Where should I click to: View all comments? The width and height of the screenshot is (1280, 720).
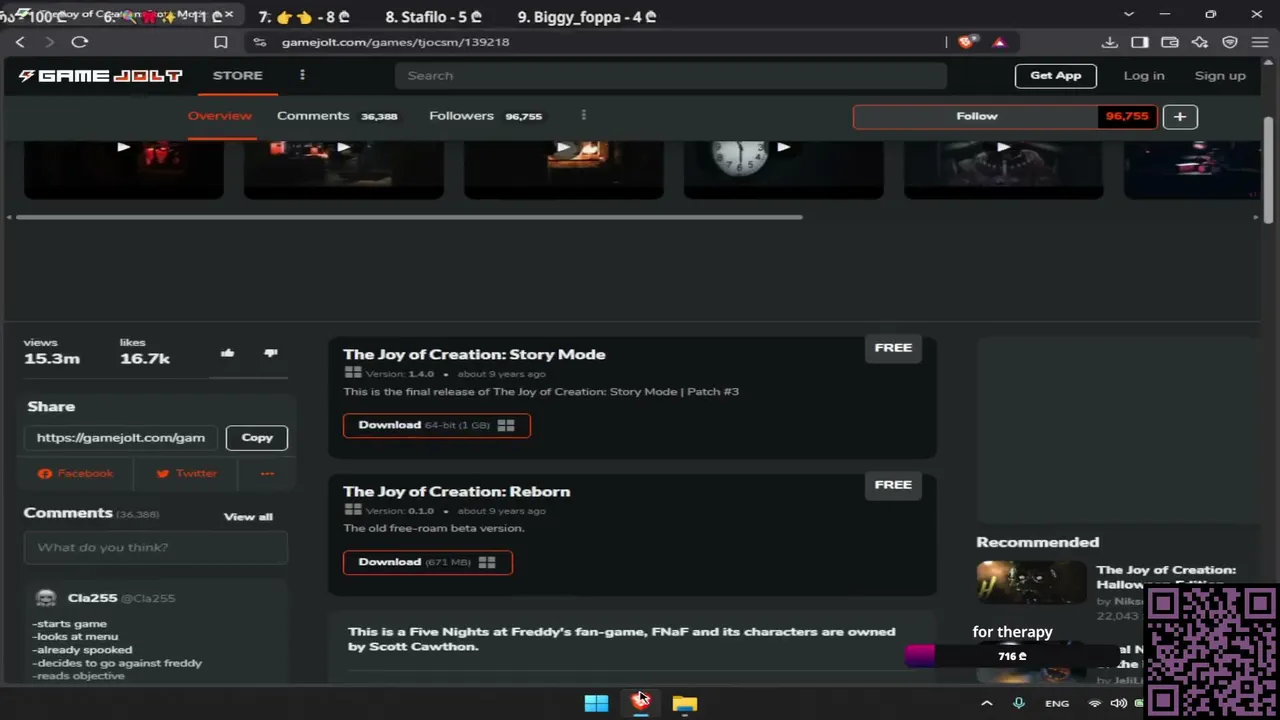[x=248, y=517]
